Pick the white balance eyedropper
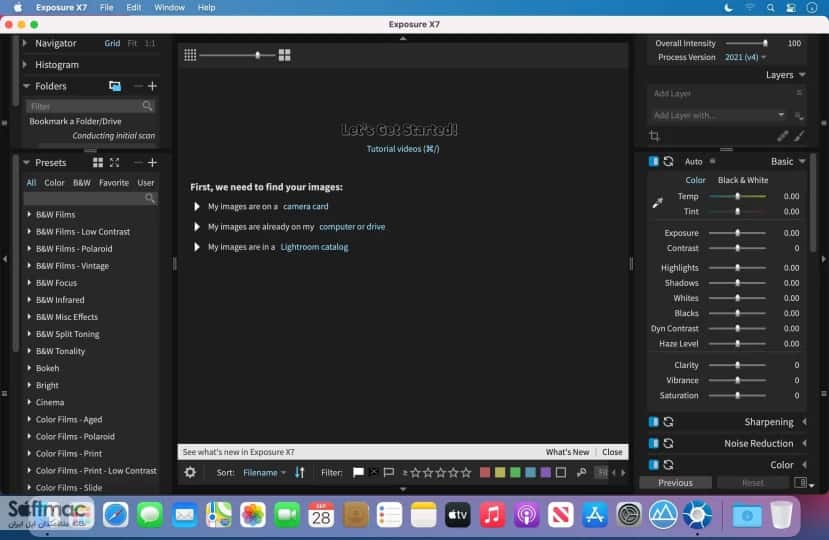This screenshot has height=540, width=829. [657, 203]
